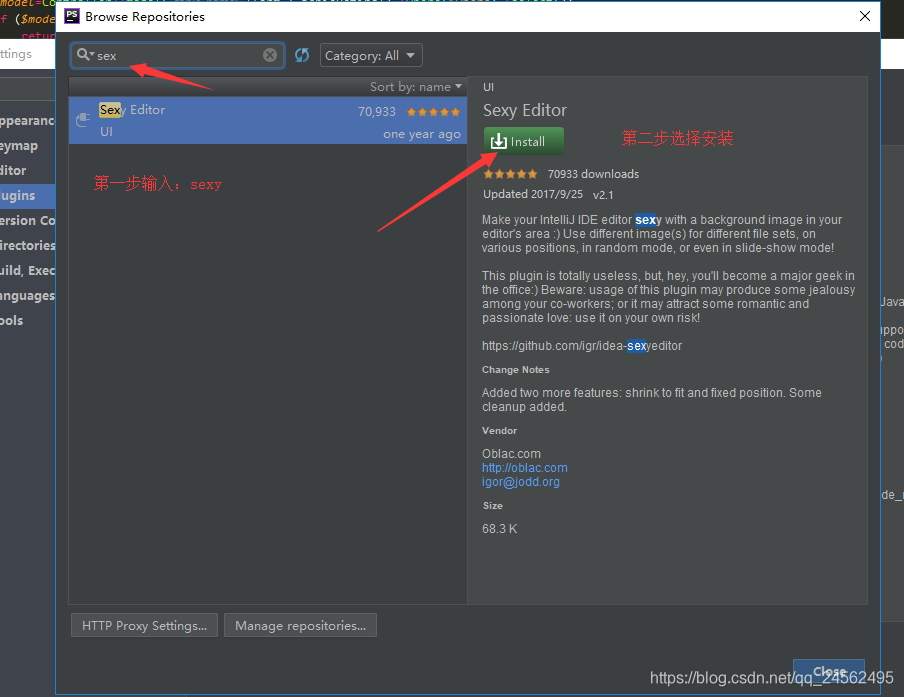Click the 'Vendor' heading
Screen dimensions: 904x697
tap(499, 431)
